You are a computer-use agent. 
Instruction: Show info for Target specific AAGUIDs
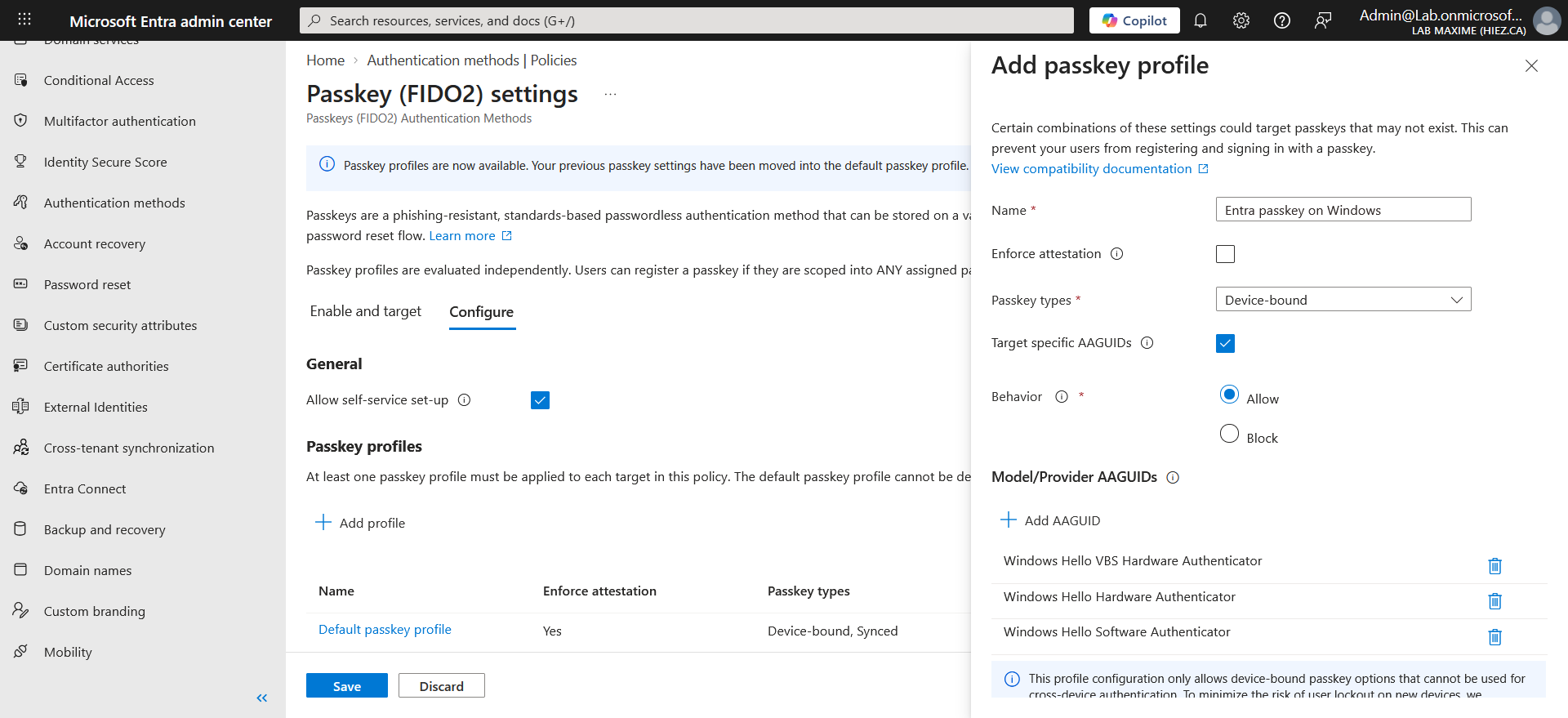pos(1147,343)
